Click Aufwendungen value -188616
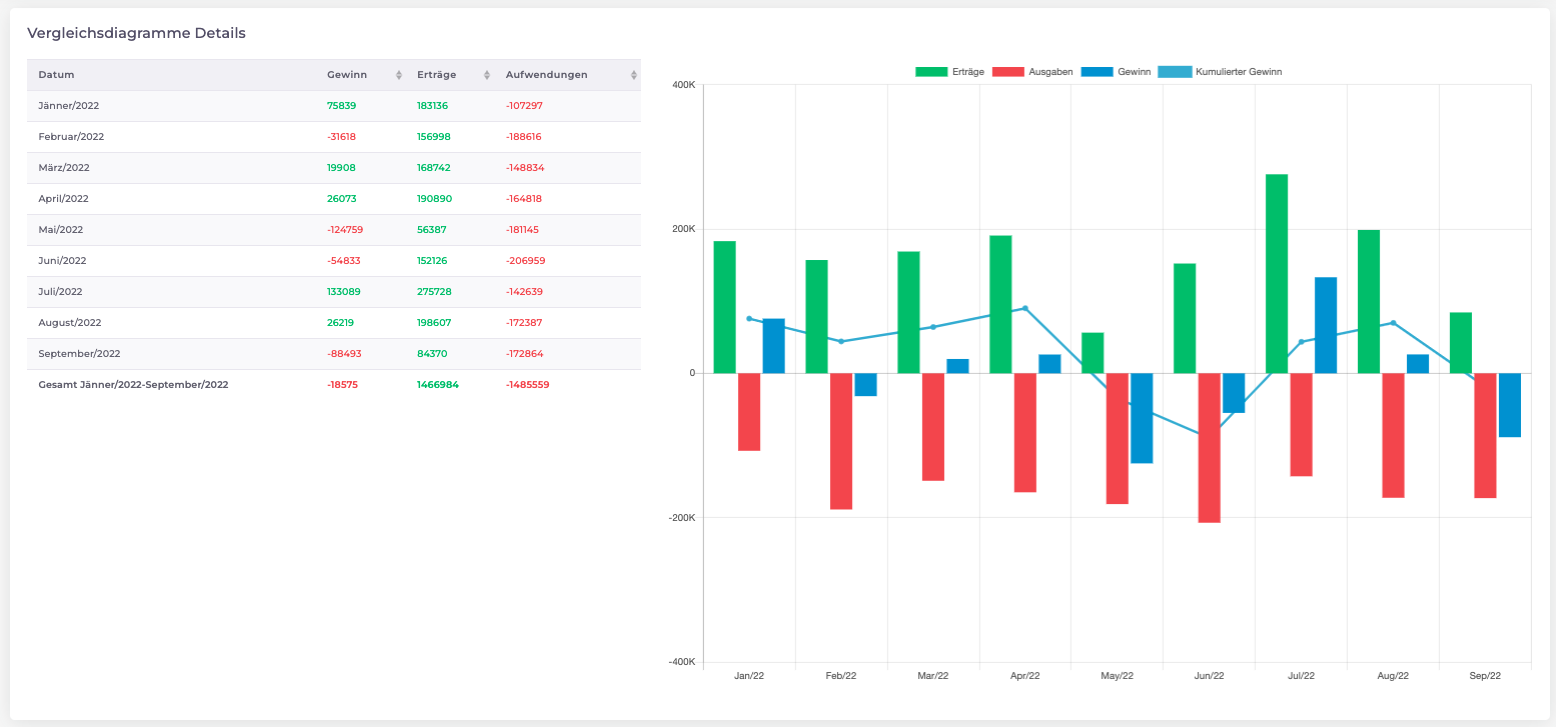This screenshot has height=727, width=1556. 524,136
